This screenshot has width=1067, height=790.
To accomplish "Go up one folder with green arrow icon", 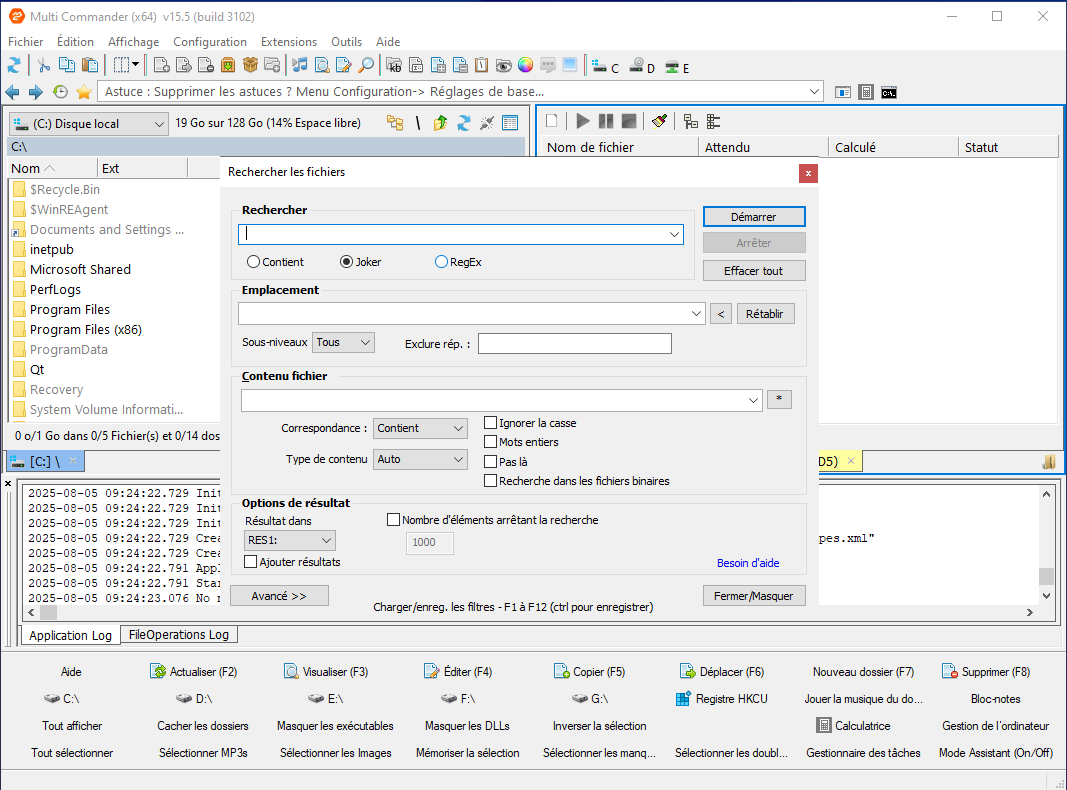I will tap(440, 123).
